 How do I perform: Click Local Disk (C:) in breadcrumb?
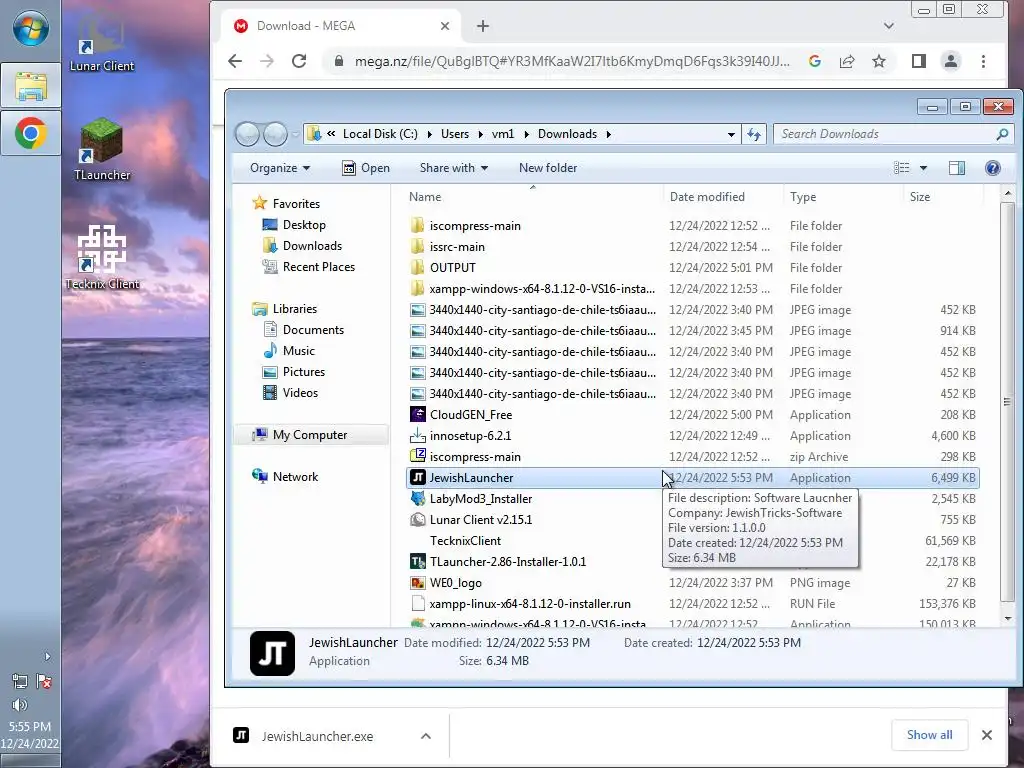(380, 134)
